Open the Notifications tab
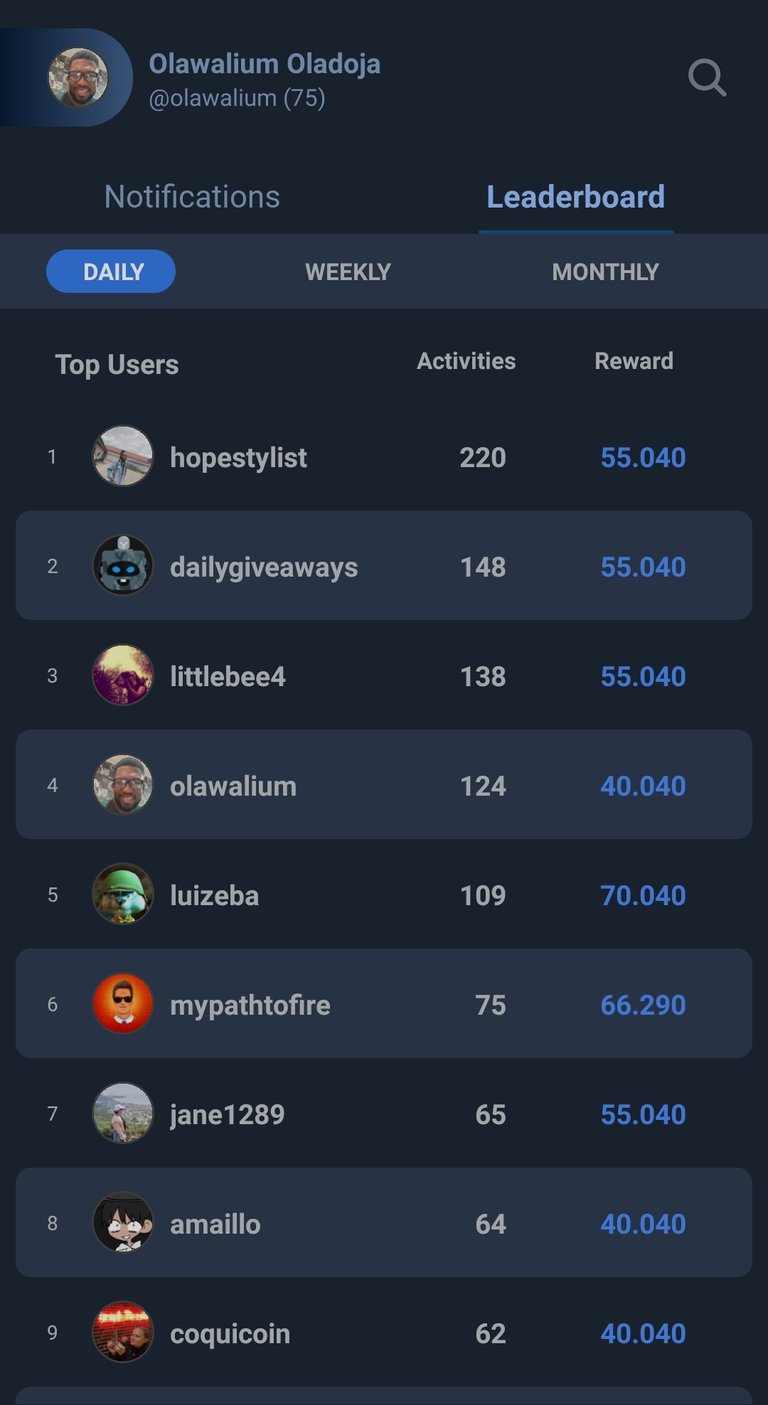The height and width of the screenshot is (1405, 768). pos(192,196)
